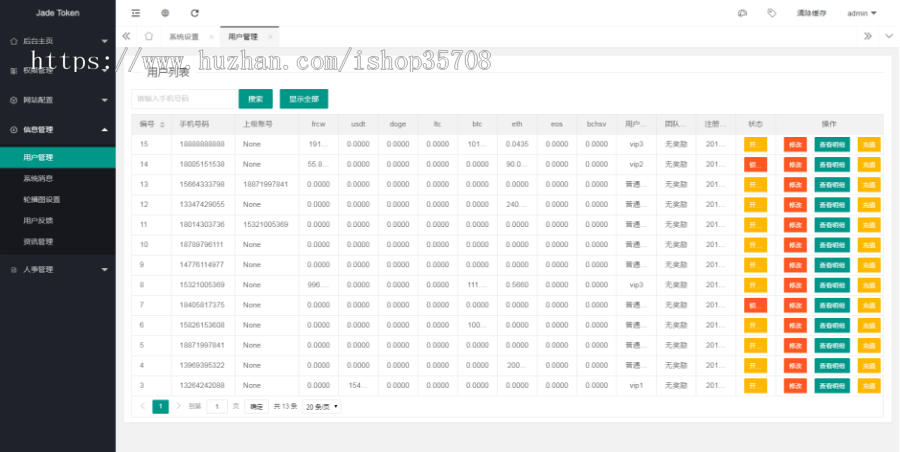Click 修改 for user 4
Image resolution: width=900 pixels, height=452 pixels.
795,365
